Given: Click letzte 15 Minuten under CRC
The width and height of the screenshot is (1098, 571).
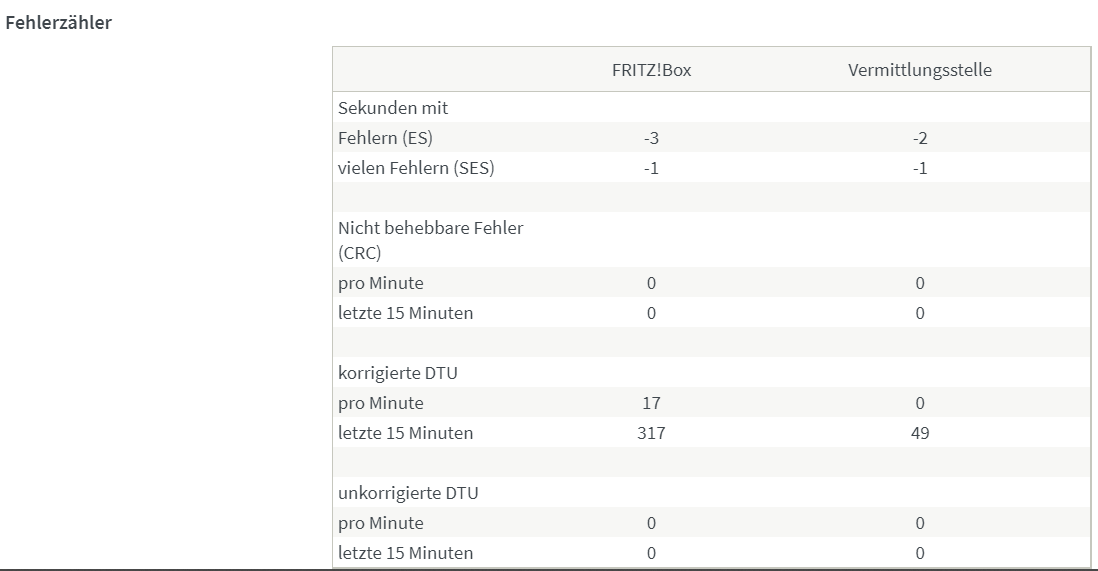Looking at the screenshot, I should tap(405, 313).
